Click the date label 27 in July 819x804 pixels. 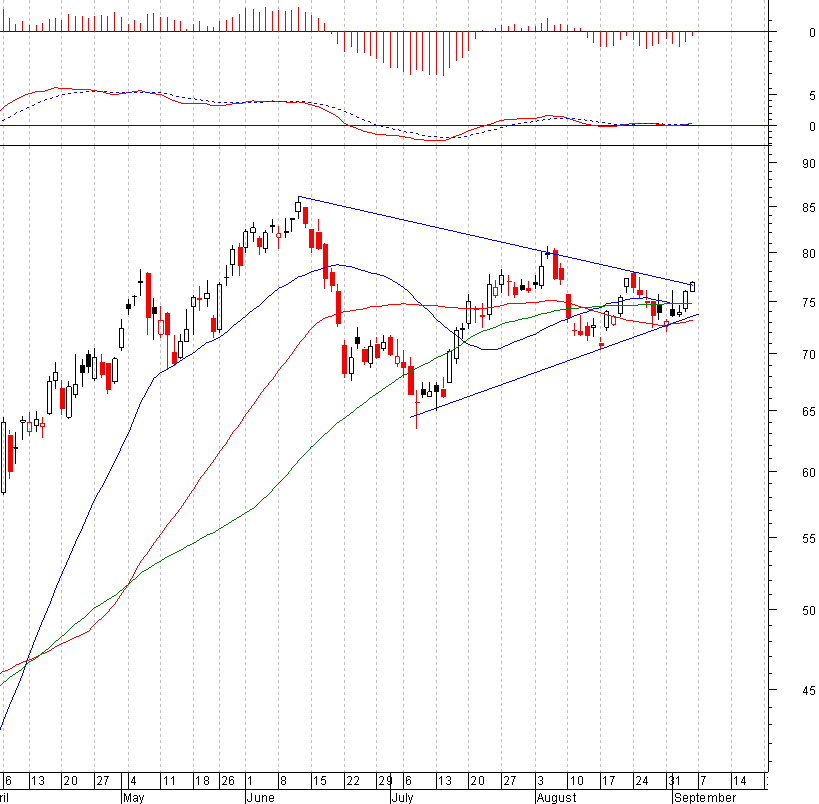pyautogui.click(x=509, y=781)
